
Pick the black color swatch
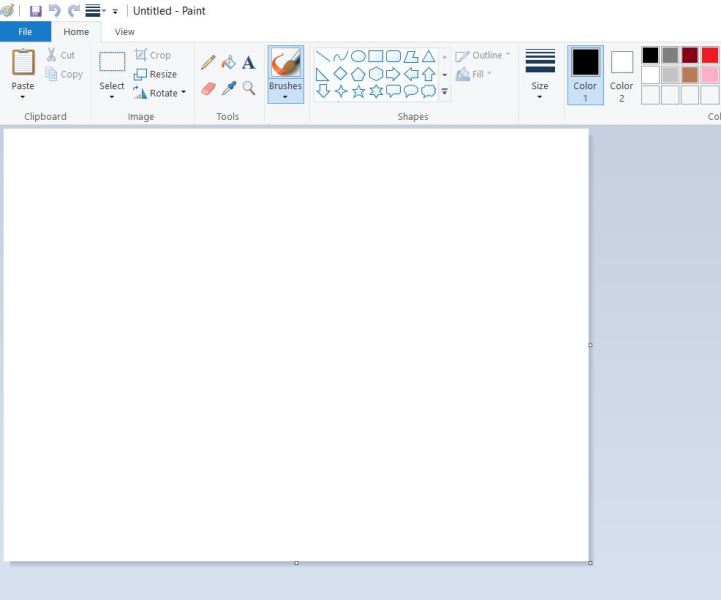point(650,55)
